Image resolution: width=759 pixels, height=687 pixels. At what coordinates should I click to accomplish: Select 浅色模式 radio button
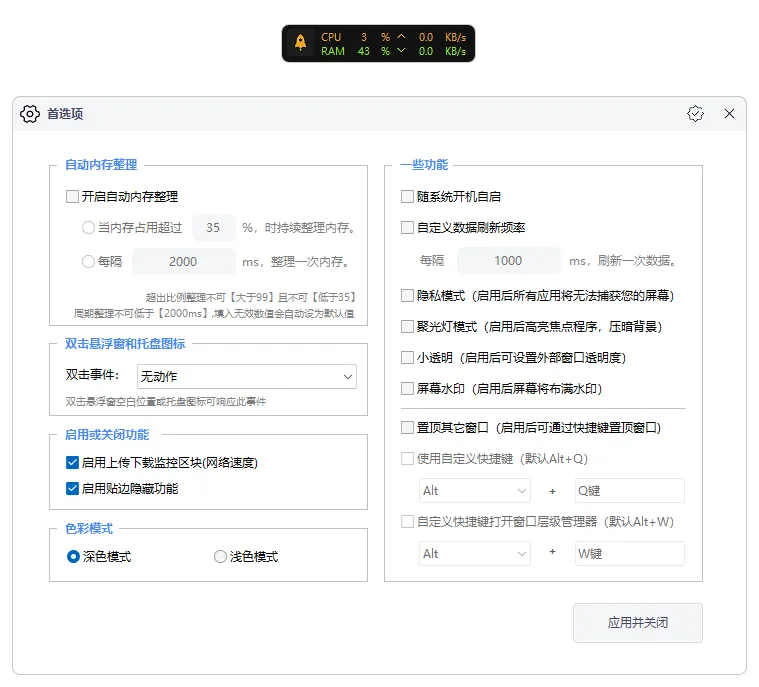tap(220, 557)
